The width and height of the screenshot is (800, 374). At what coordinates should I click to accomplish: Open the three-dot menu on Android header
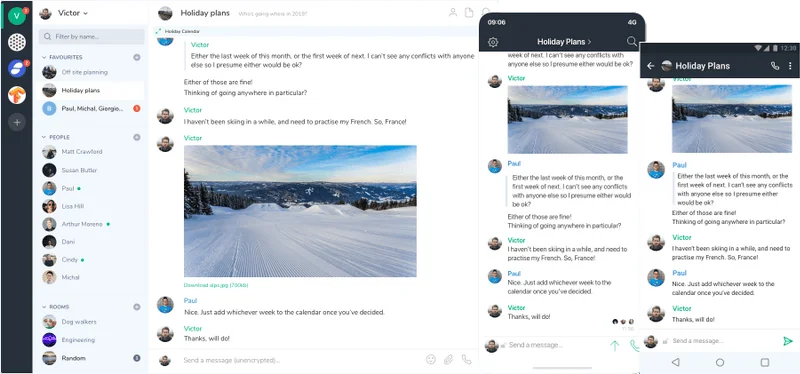790,66
